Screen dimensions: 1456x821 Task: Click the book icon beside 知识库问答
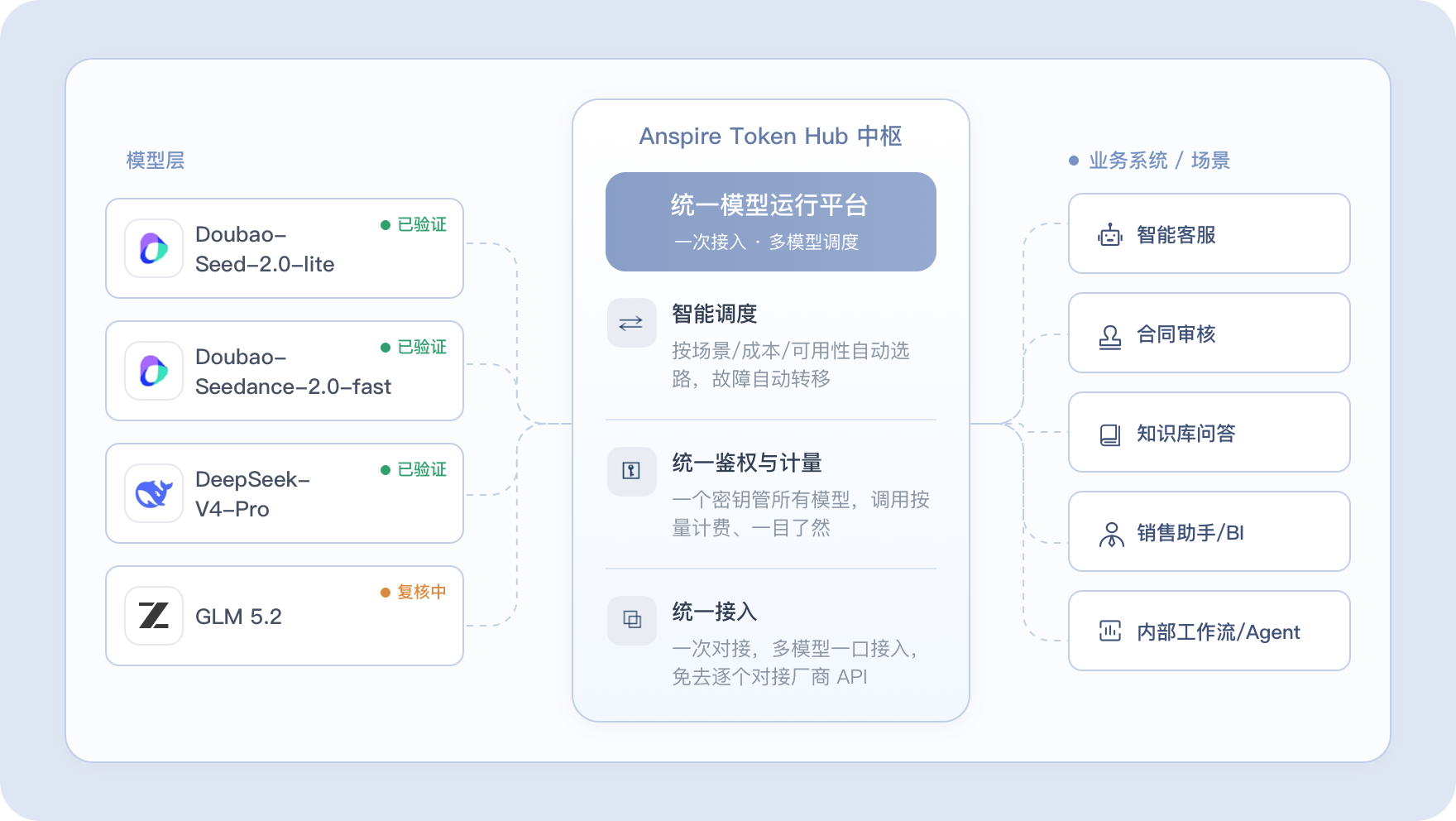click(1110, 435)
